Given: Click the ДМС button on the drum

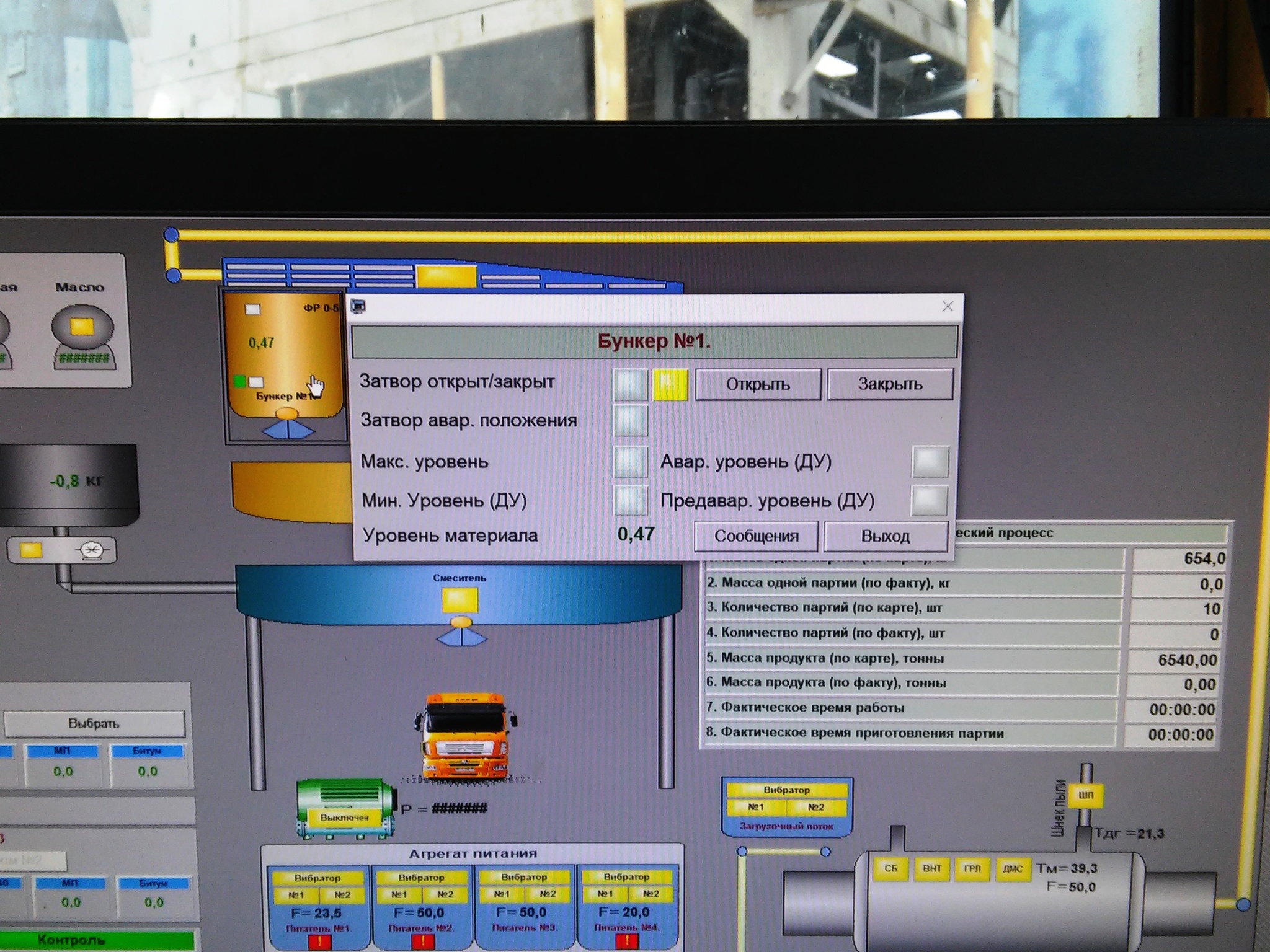Looking at the screenshot, I should pyautogui.click(x=1012, y=868).
